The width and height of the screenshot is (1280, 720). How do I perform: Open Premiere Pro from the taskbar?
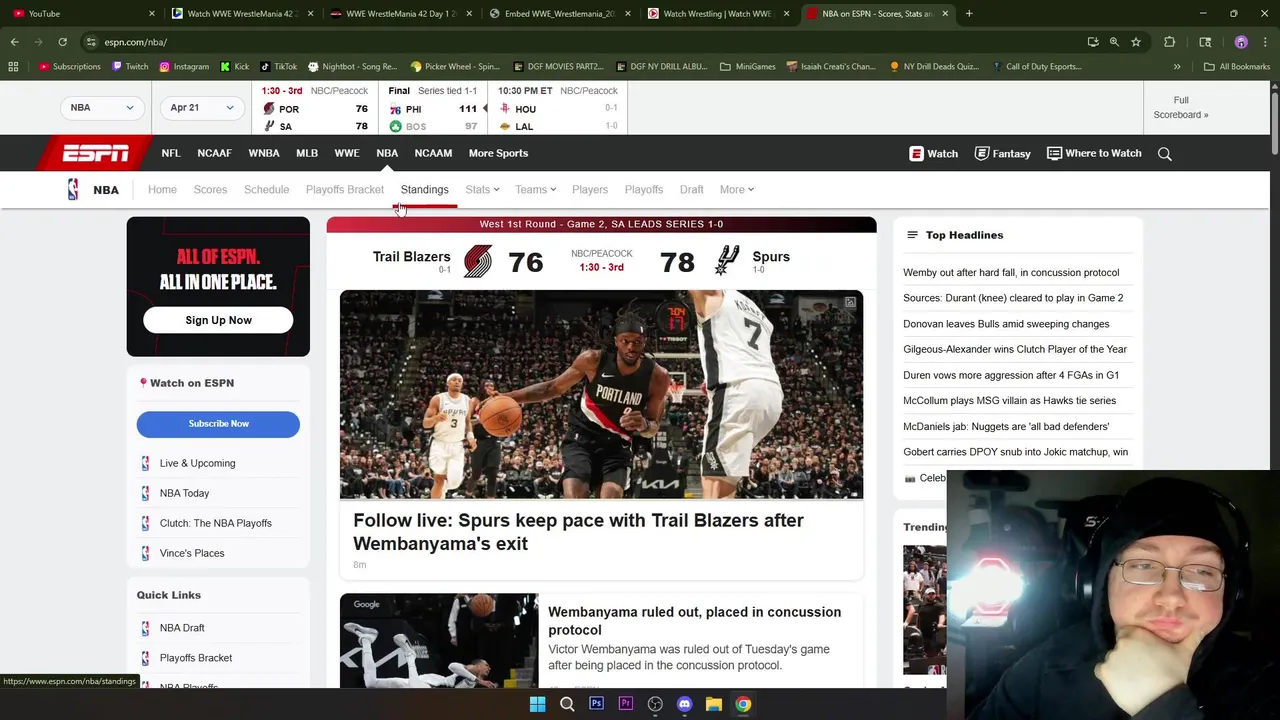point(626,704)
